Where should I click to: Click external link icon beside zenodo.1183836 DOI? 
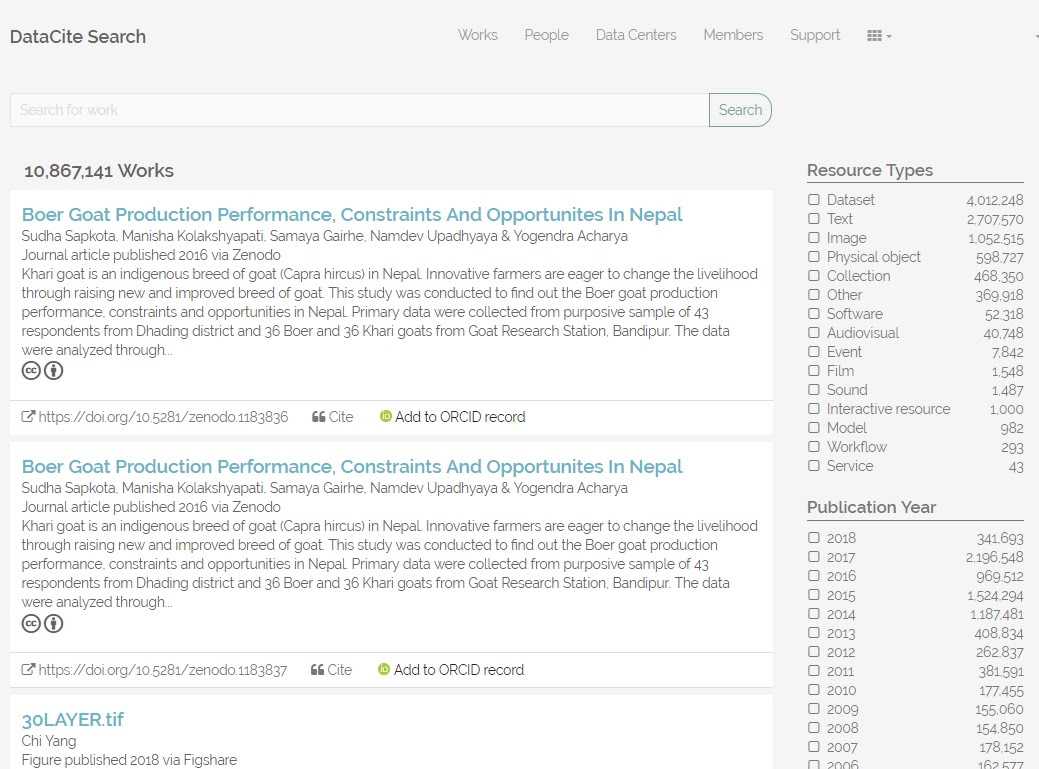tap(28, 417)
